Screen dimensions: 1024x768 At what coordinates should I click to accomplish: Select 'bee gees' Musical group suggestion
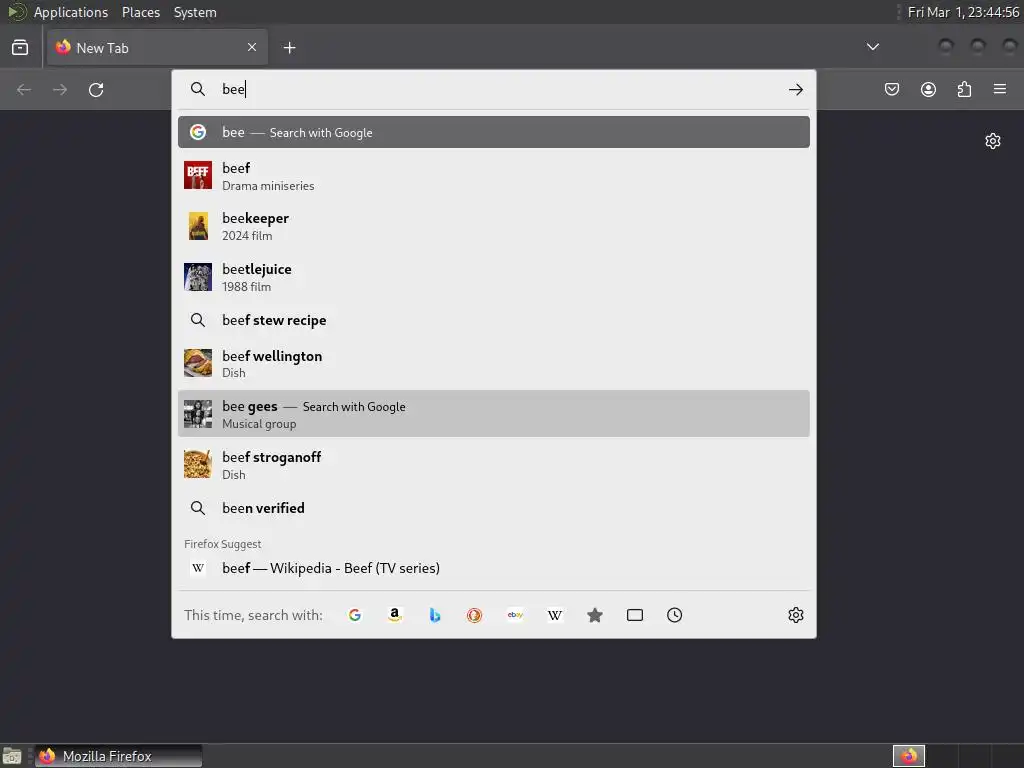tap(494, 414)
